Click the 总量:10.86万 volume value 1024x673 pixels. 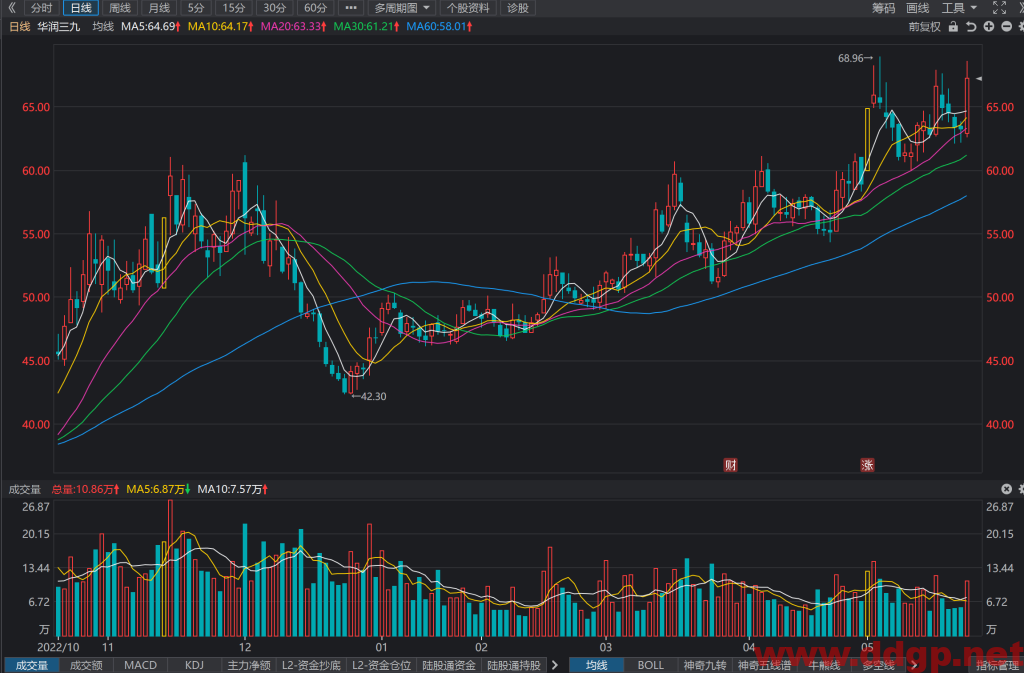86,489
